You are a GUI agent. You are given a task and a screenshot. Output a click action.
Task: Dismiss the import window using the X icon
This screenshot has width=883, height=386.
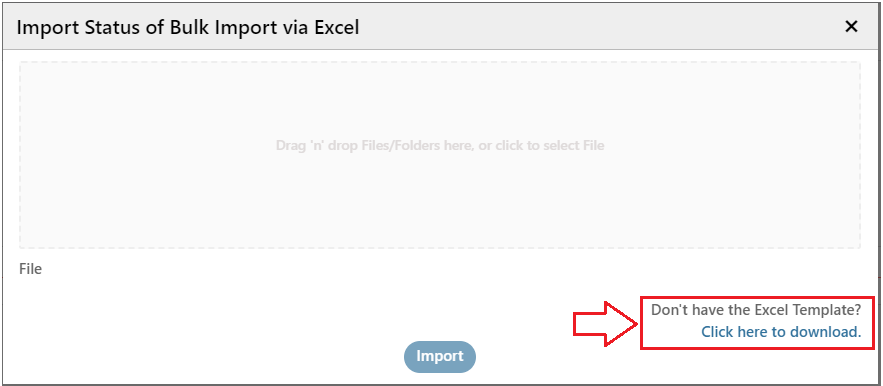(x=851, y=26)
